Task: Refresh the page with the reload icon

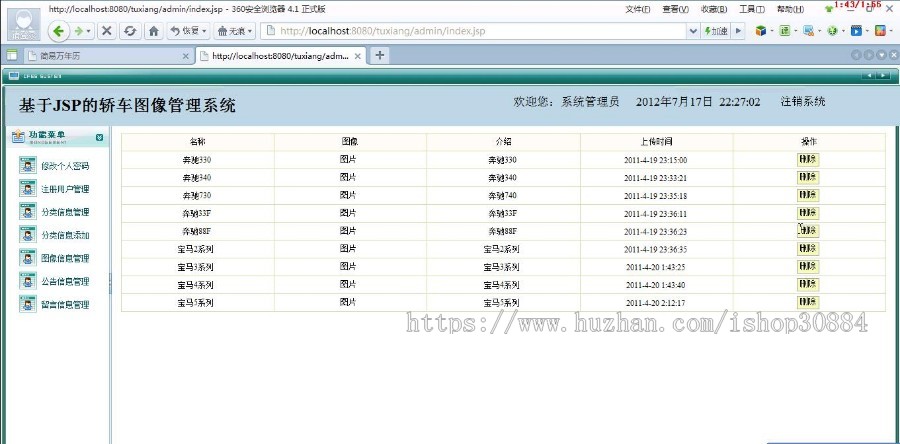Action: tap(130, 31)
